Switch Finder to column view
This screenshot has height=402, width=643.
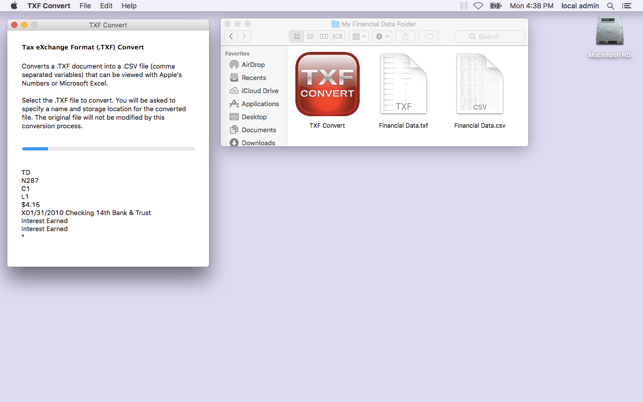[324, 37]
